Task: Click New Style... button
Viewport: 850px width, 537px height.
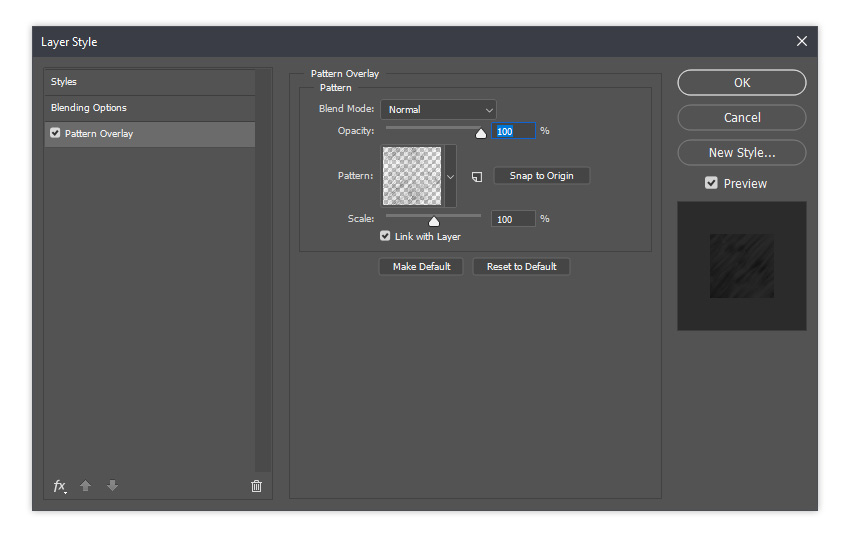Action: click(742, 153)
